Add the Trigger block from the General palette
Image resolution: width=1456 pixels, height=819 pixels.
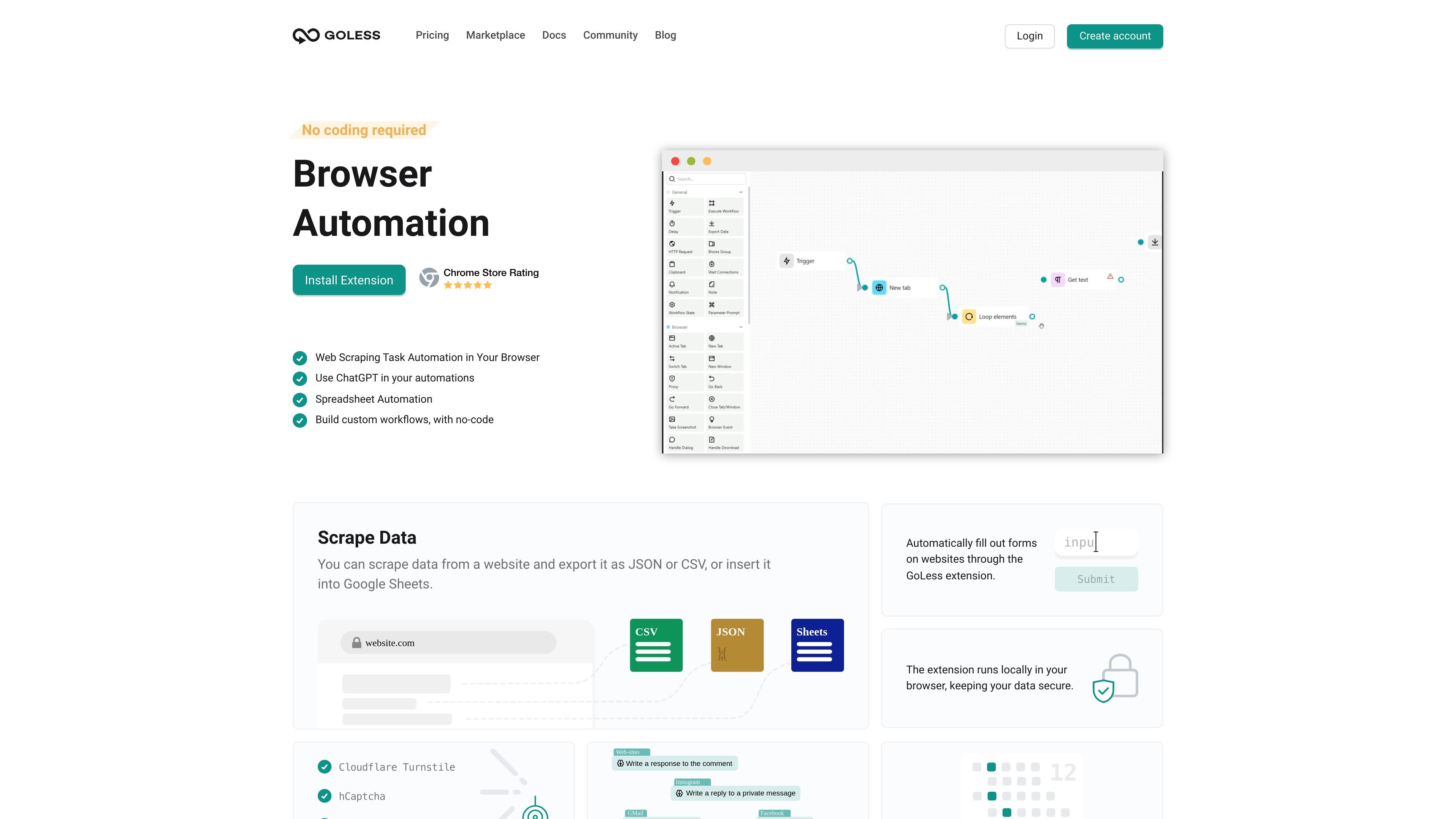[685, 206]
